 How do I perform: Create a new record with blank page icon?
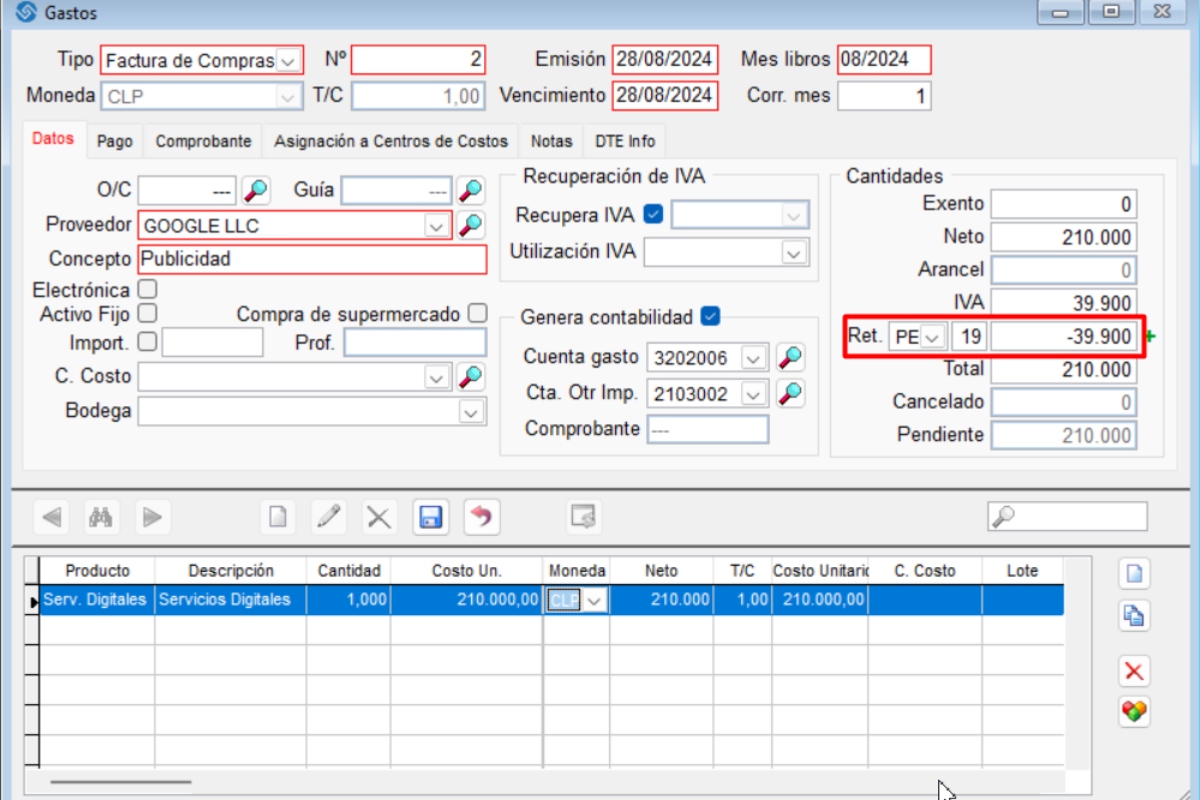pyautogui.click(x=279, y=517)
